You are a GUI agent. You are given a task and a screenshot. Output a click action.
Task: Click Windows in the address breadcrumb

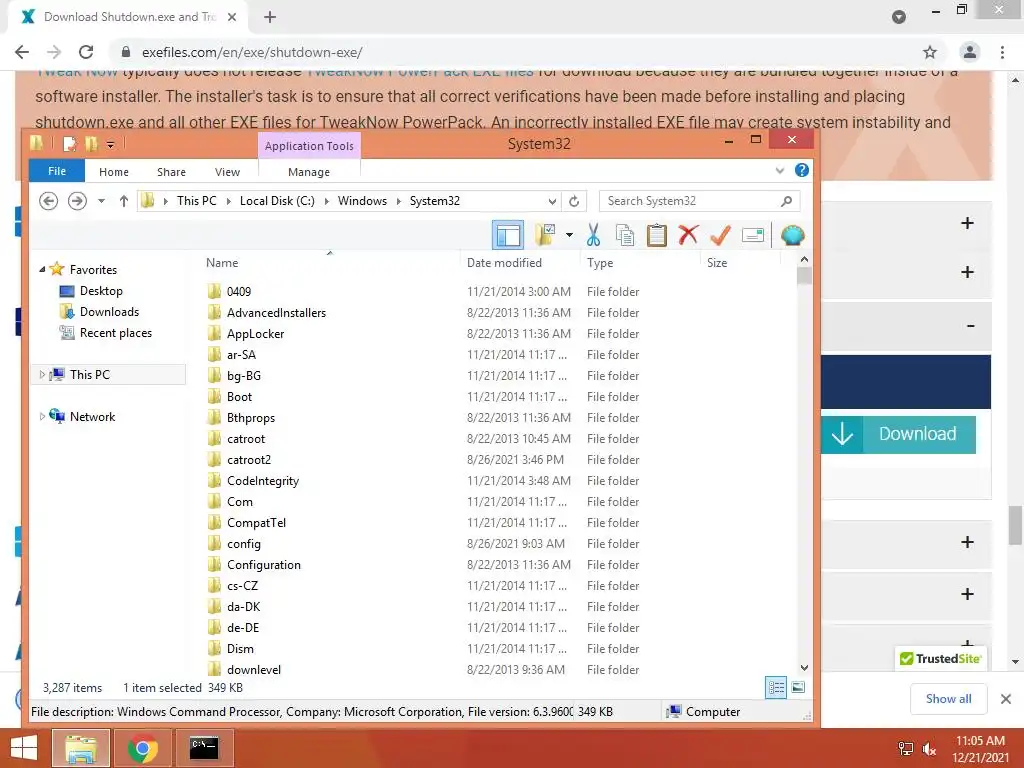click(362, 201)
